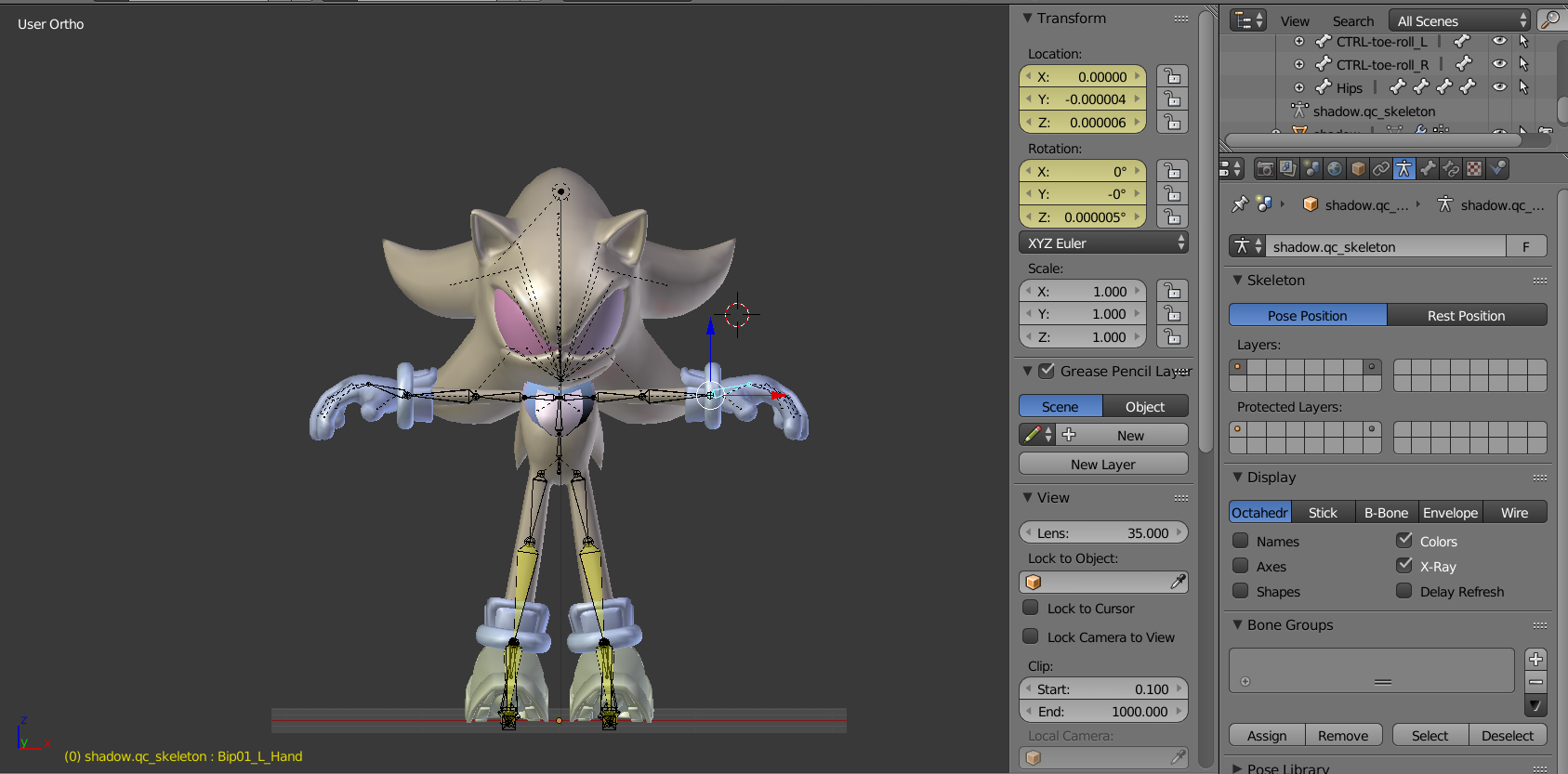The width and height of the screenshot is (1568, 774).
Task: Disable the Colors checkbox
Action: (x=1404, y=540)
